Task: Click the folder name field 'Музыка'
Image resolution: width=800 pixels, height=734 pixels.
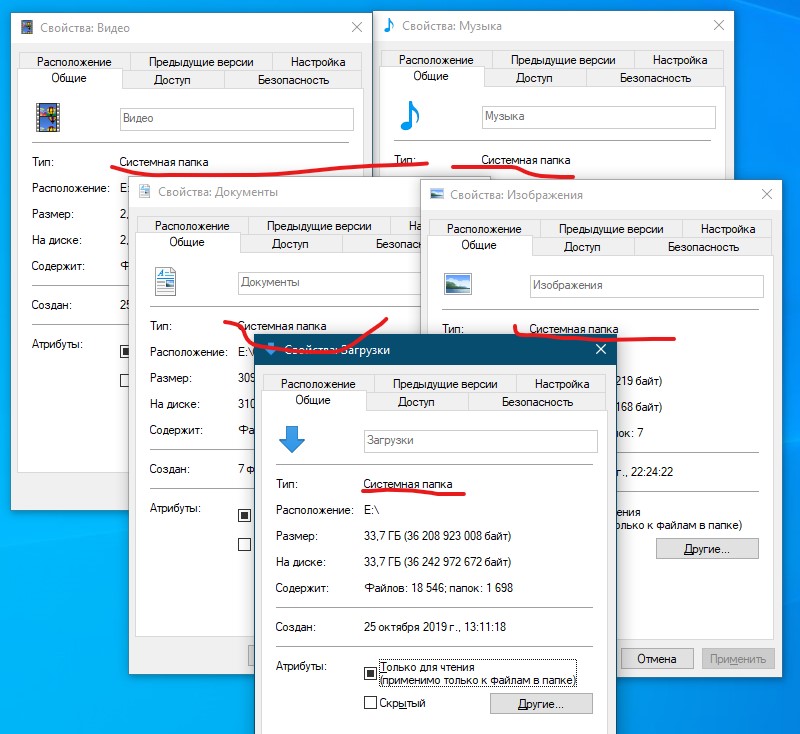Action: [x=598, y=117]
